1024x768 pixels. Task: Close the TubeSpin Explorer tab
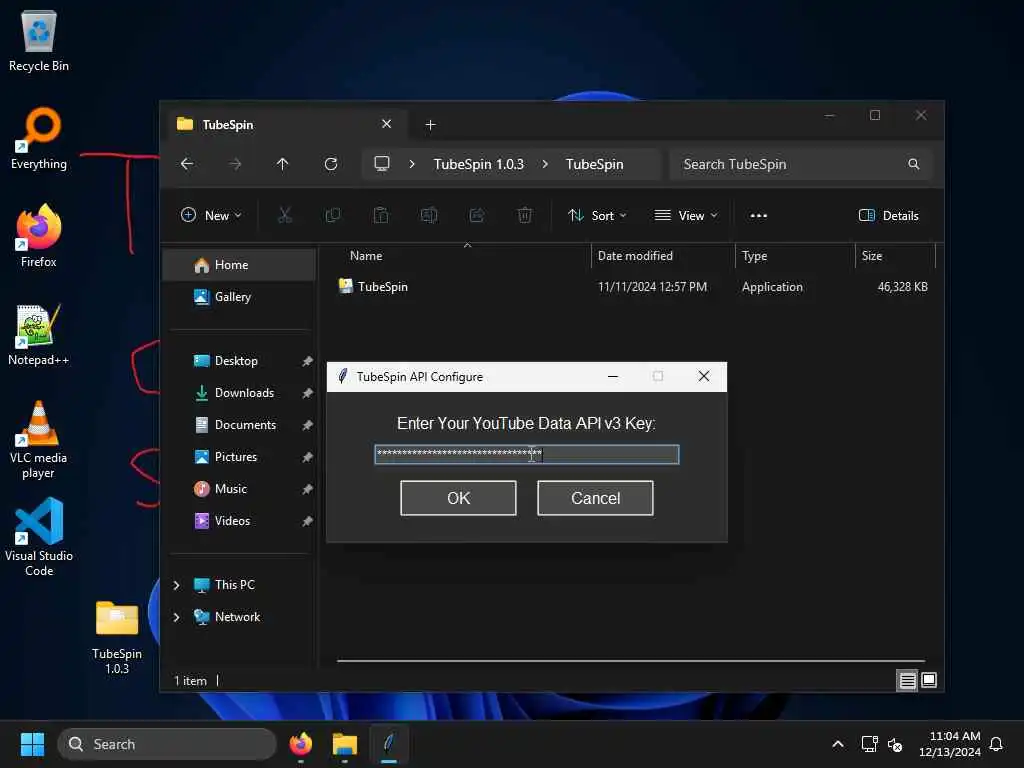[x=386, y=123]
